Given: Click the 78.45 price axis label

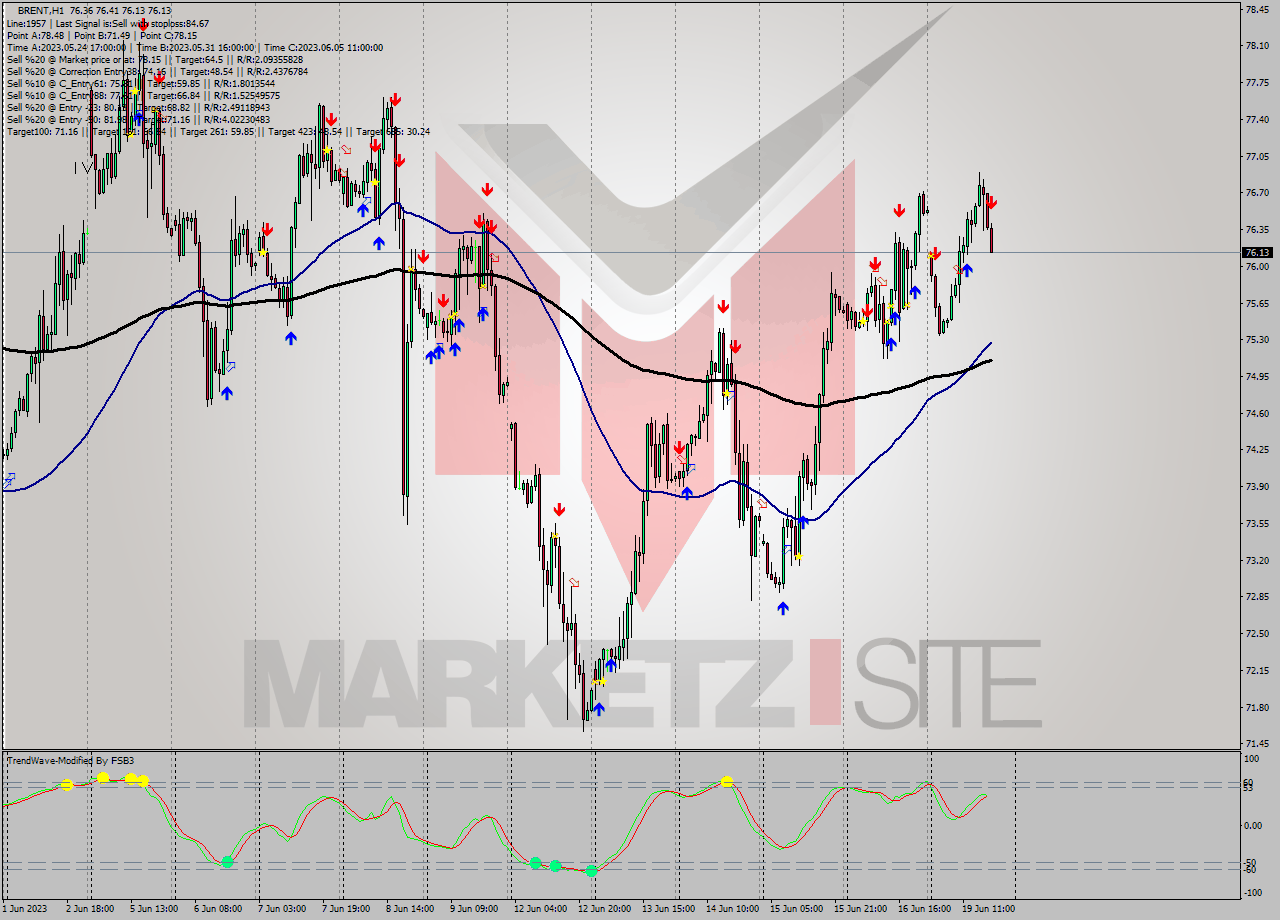Looking at the screenshot, I should click(1257, 9).
